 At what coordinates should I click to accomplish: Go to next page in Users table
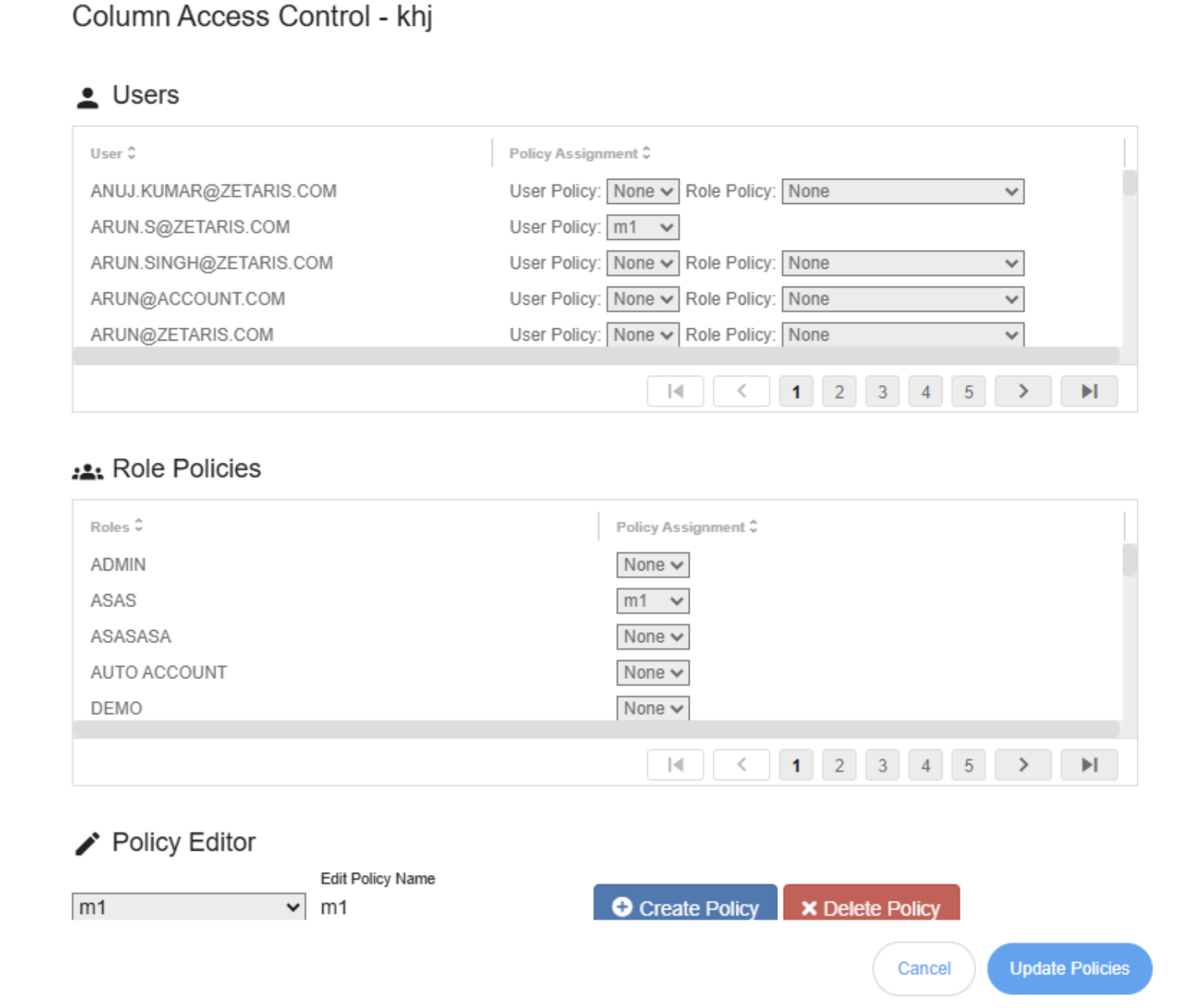pos(1023,392)
